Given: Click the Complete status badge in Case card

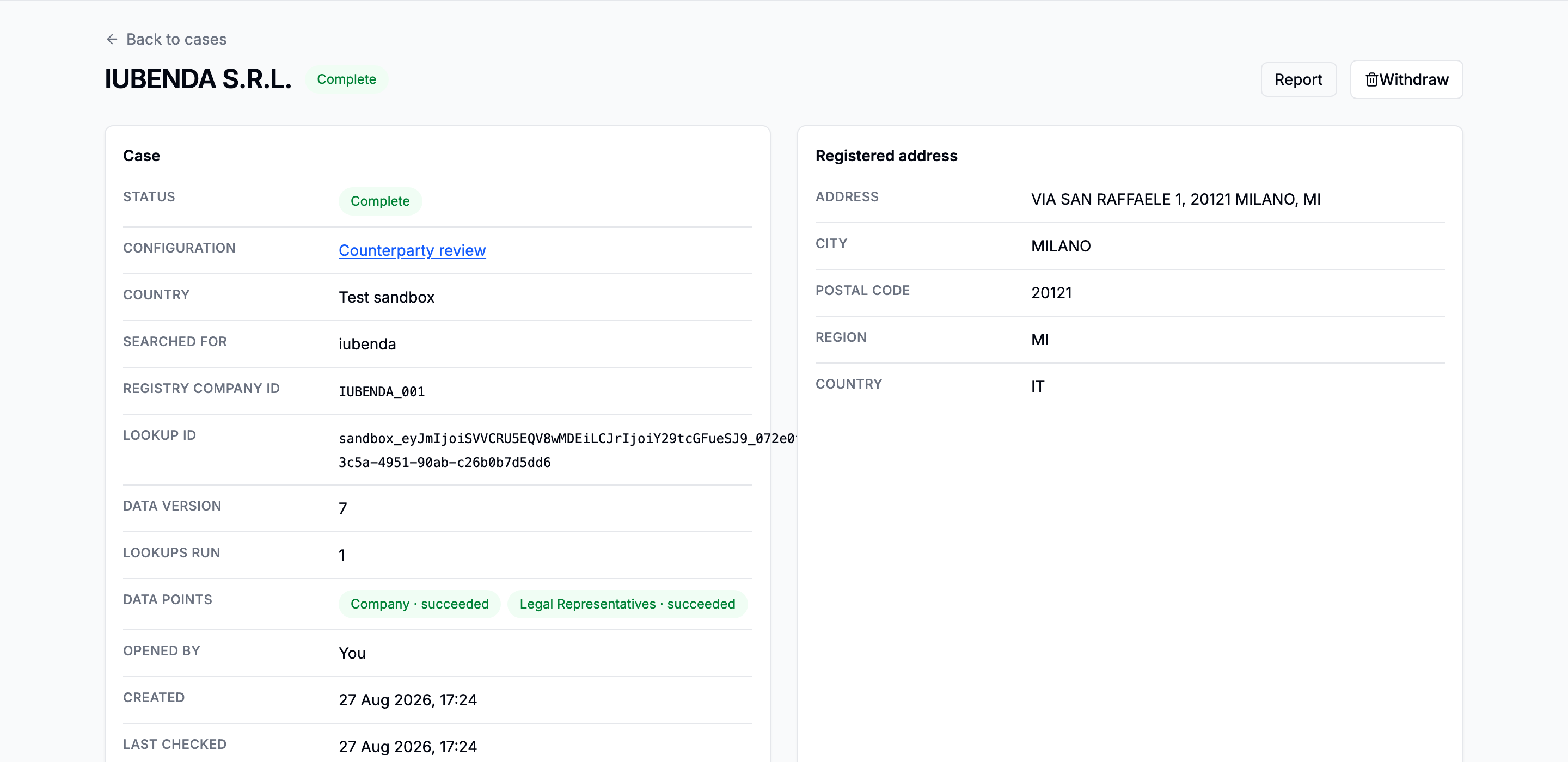Looking at the screenshot, I should point(380,201).
